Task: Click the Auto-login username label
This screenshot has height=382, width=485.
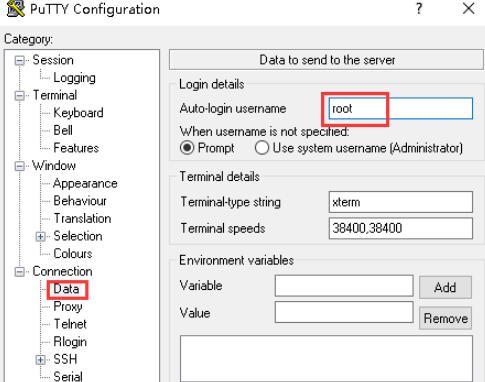Action: (x=233, y=109)
